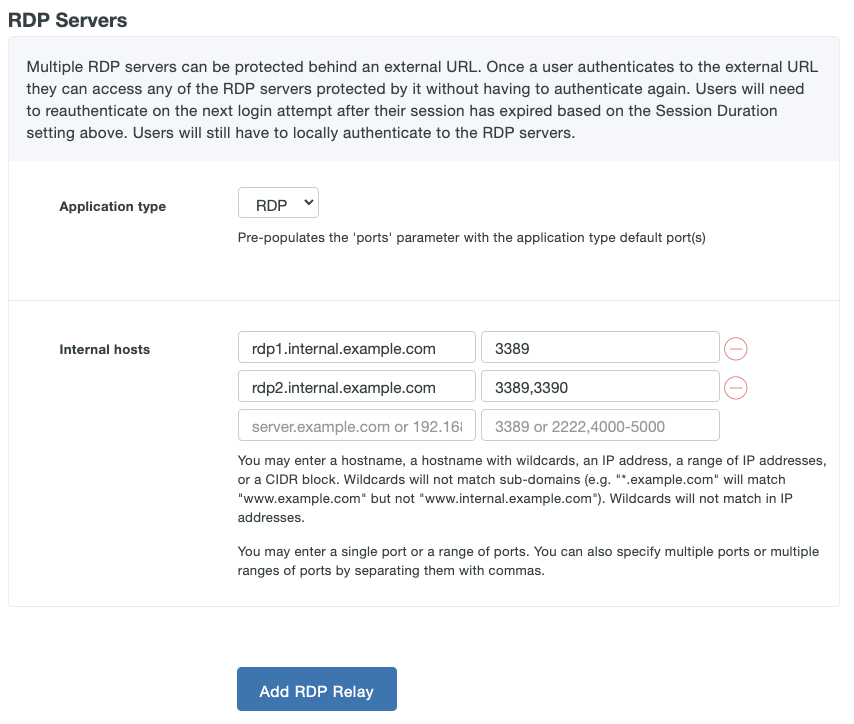Expand the RDP application type selector
The image size is (854, 724).
point(278,202)
